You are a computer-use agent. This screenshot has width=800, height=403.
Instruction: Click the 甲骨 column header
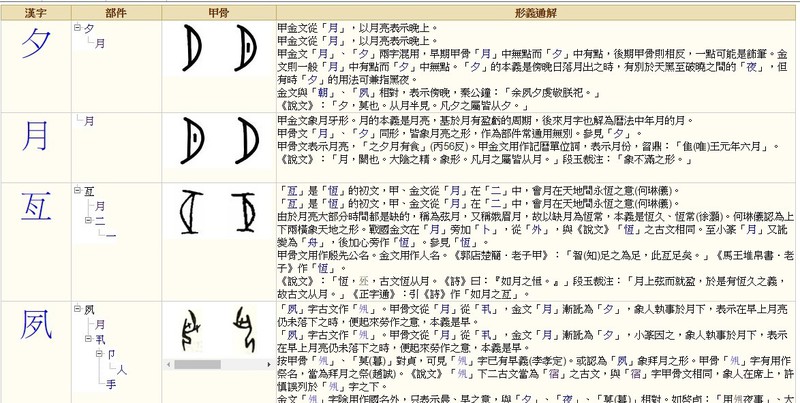(221, 10)
